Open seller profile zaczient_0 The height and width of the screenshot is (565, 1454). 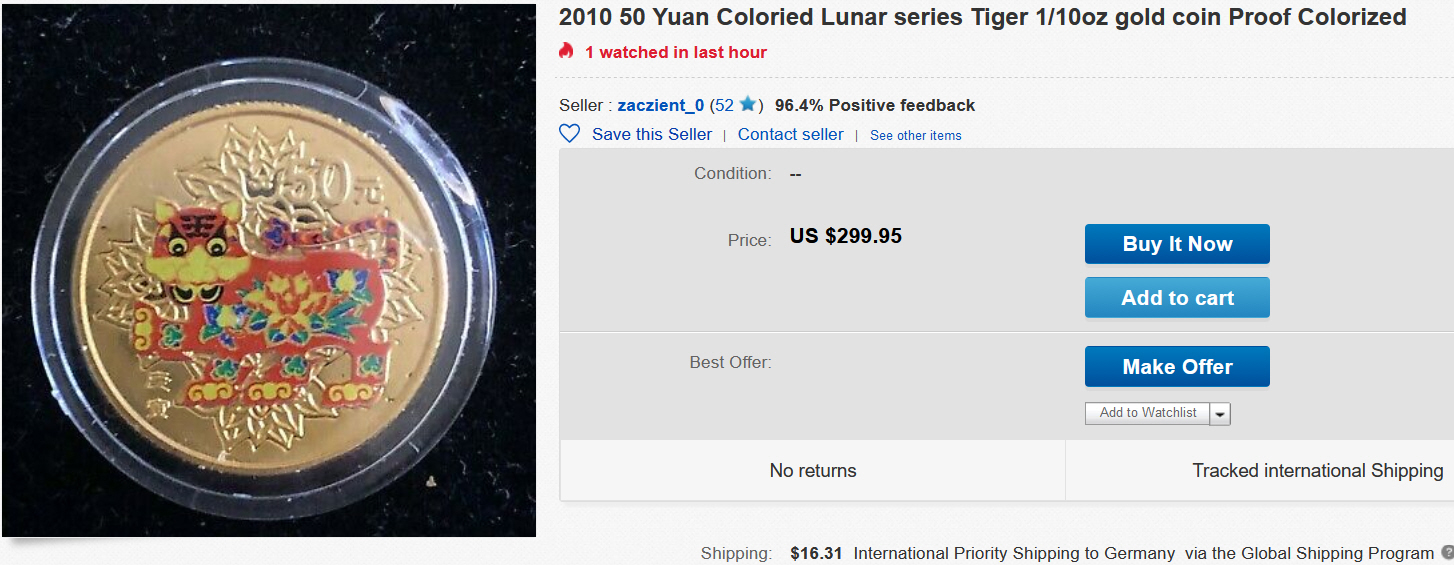[660, 105]
